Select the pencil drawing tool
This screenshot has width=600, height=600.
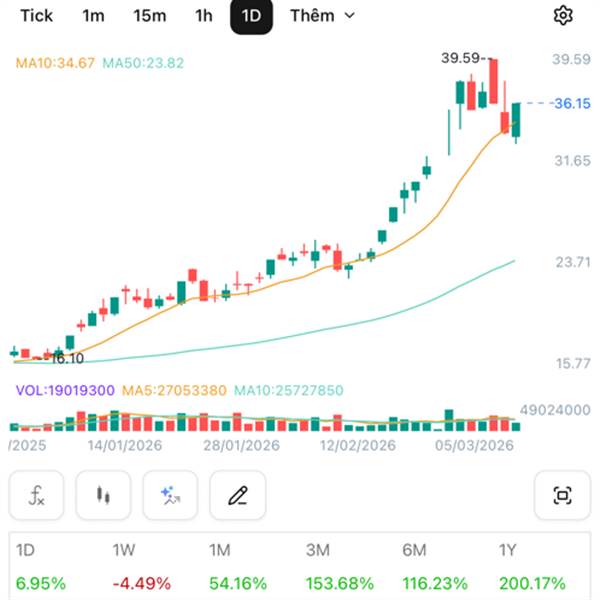pyautogui.click(x=237, y=495)
